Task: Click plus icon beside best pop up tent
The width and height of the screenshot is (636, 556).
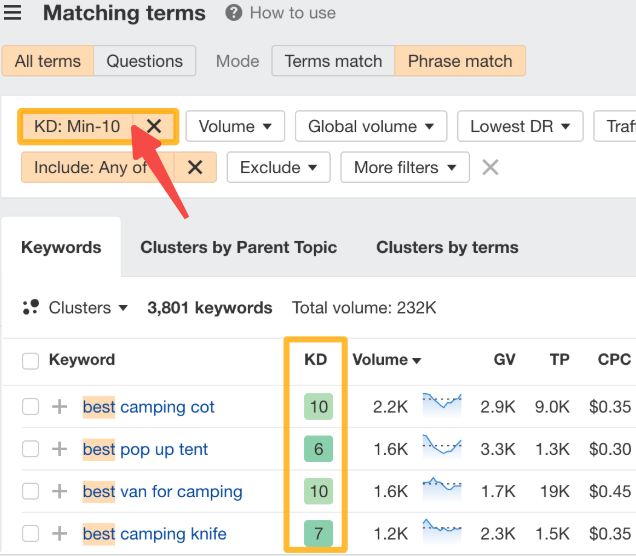Action: [60, 449]
